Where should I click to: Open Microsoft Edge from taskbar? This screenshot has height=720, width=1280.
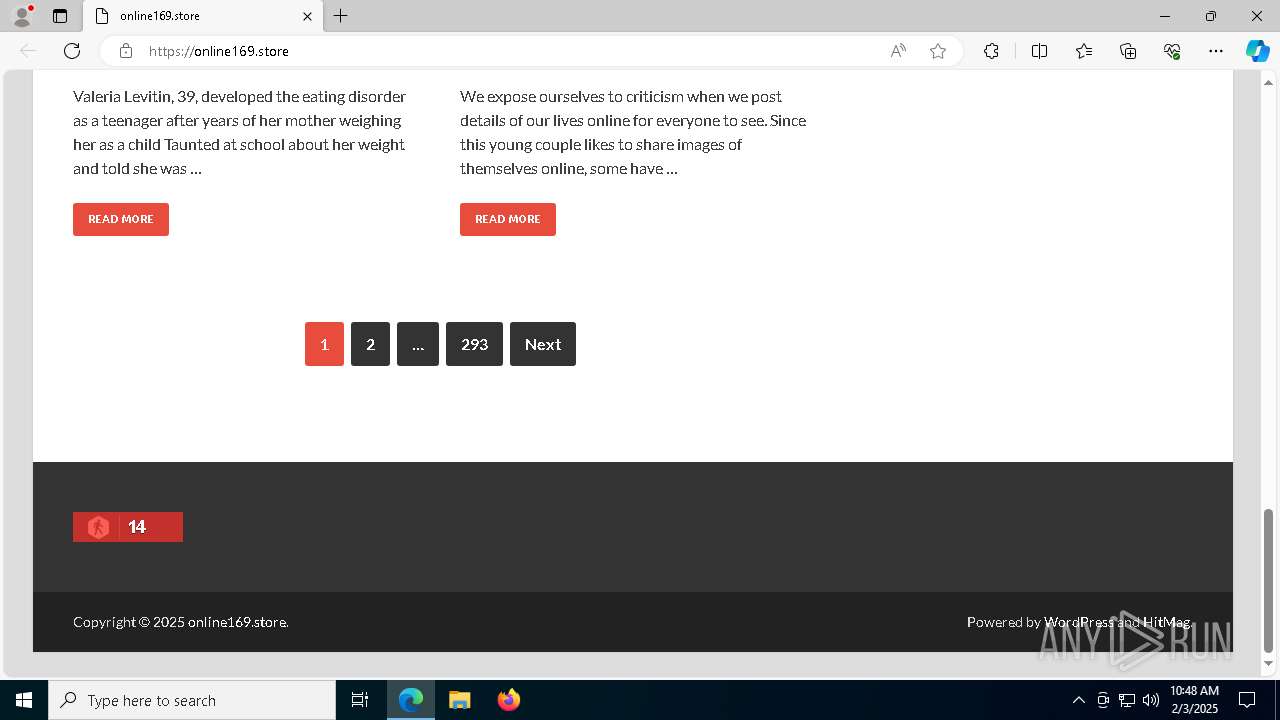[x=411, y=700]
